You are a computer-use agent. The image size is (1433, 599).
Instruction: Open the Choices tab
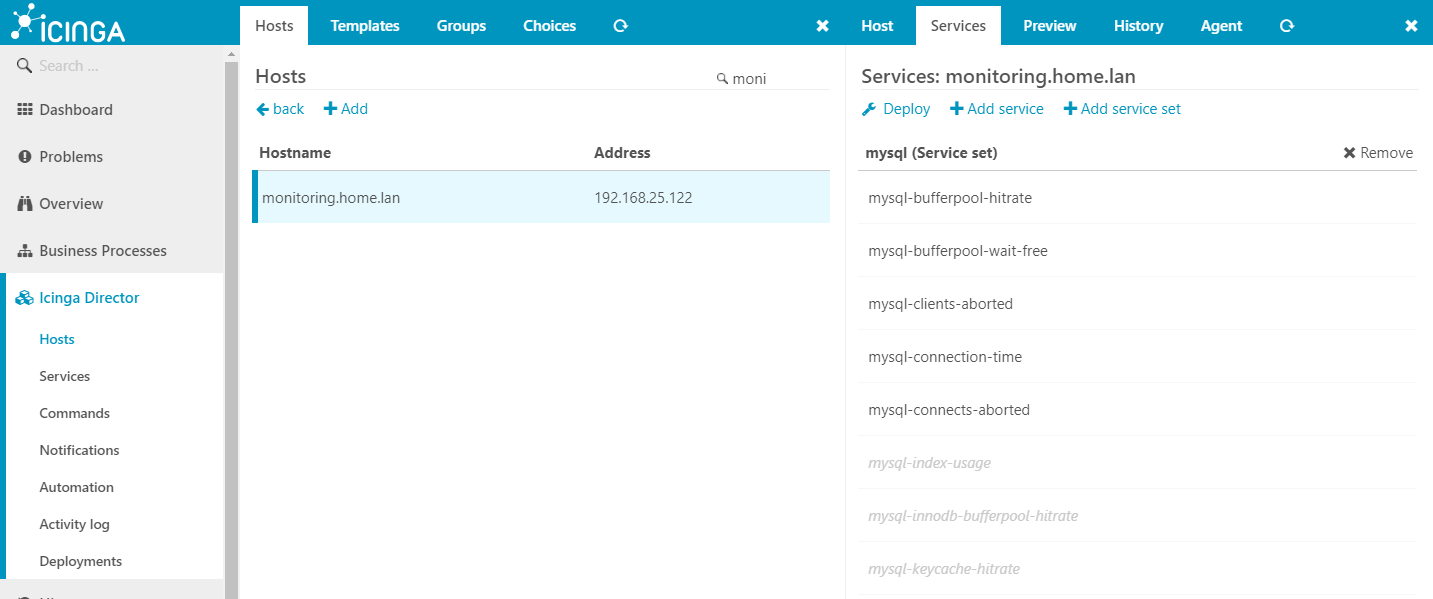549,25
